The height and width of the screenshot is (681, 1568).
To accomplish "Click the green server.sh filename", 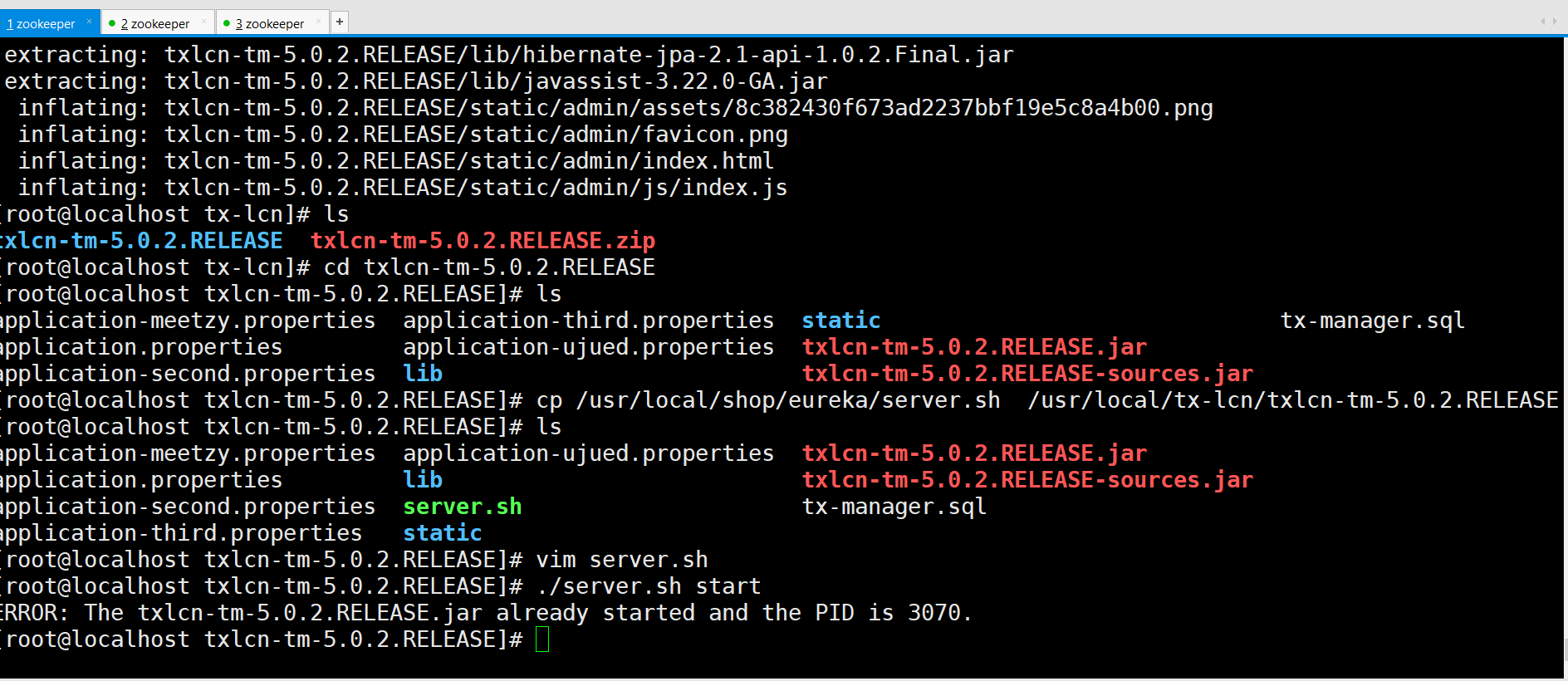I will point(463,507).
